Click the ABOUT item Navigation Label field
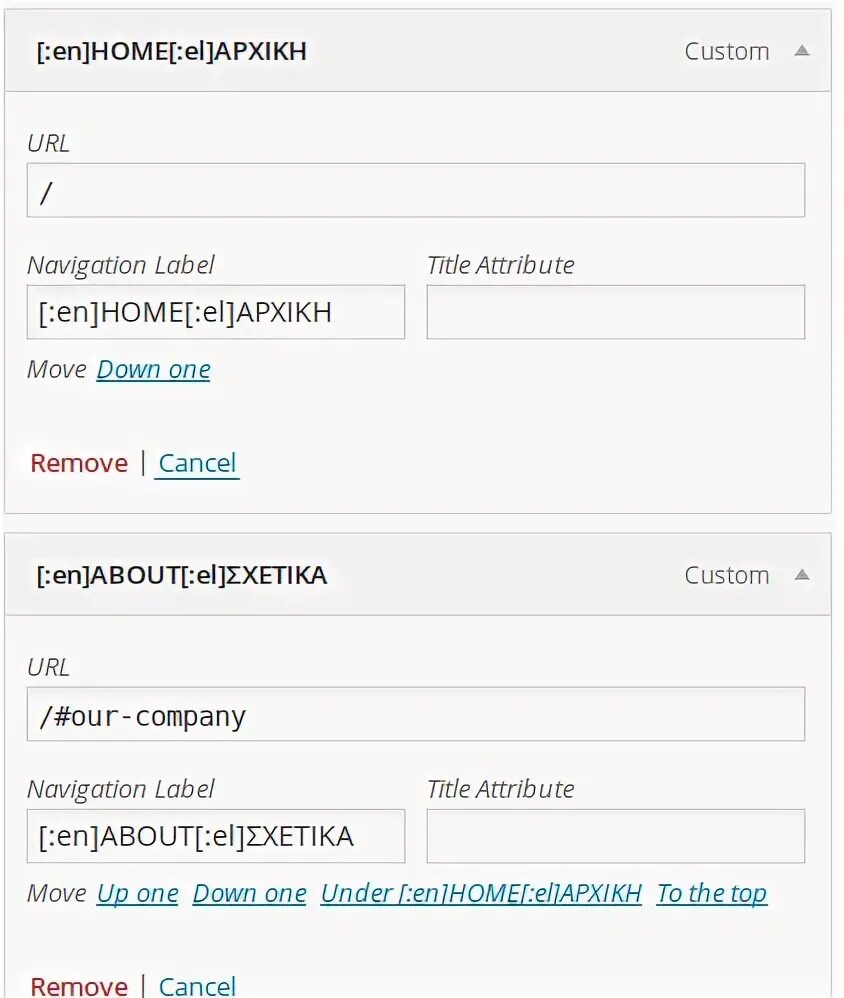 [x=215, y=836]
